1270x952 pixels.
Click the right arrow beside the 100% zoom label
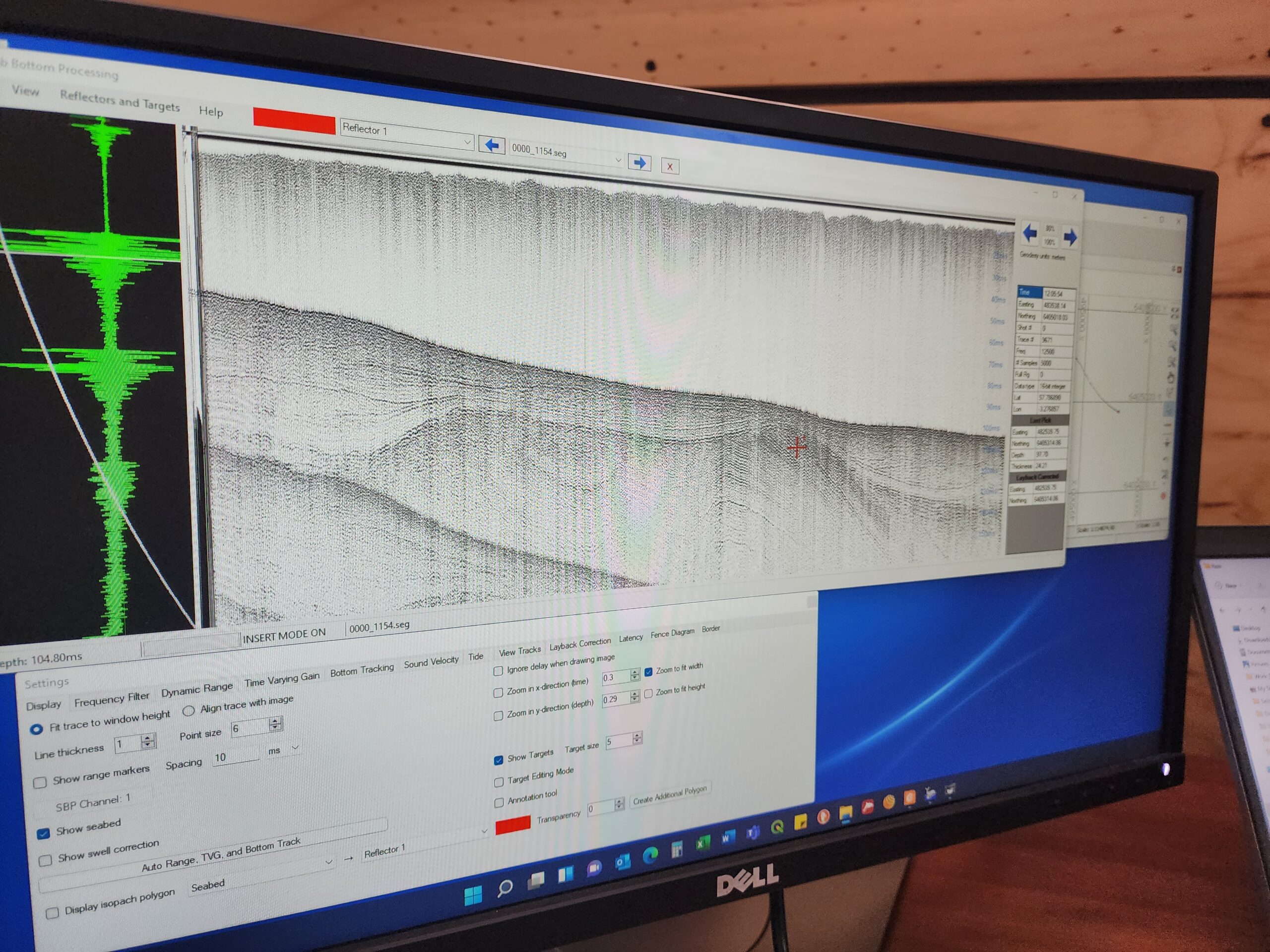tap(1070, 237)
